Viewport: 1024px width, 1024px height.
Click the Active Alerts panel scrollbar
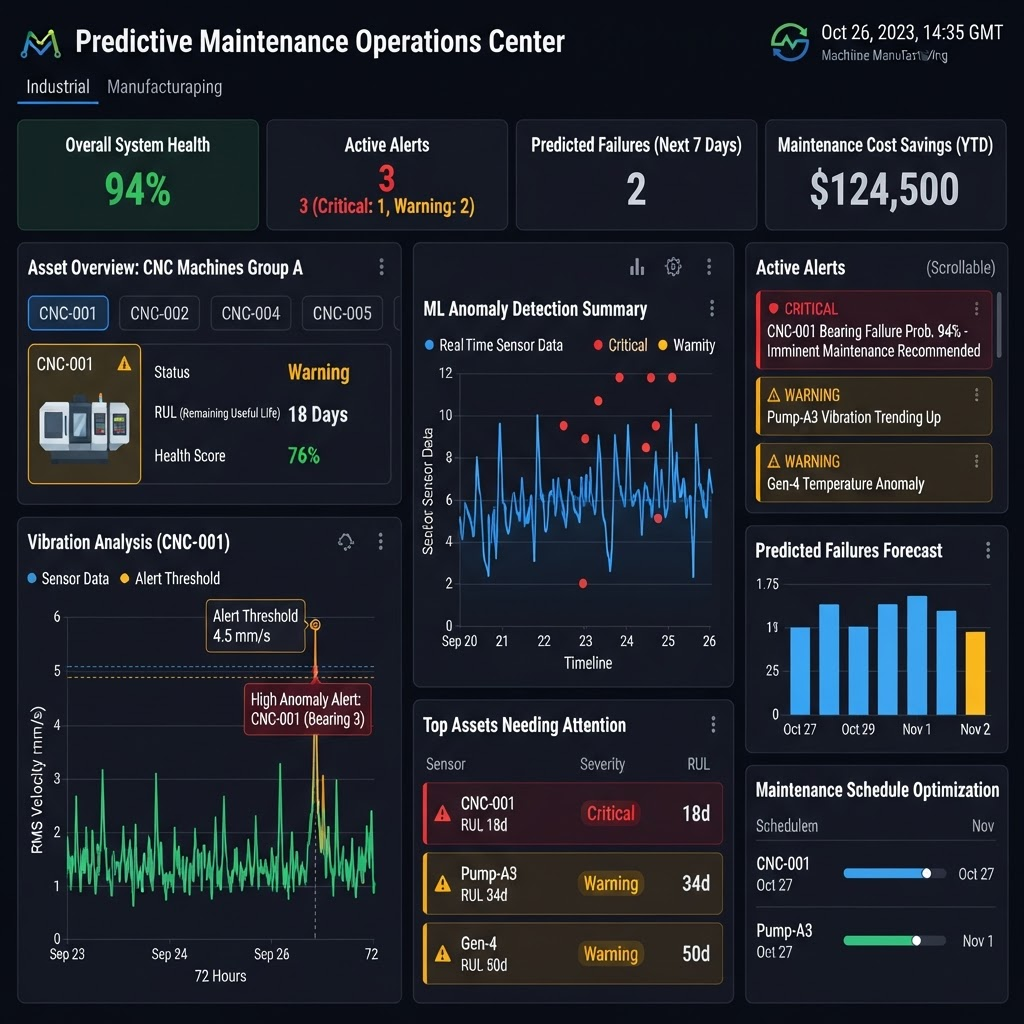[999, 325]
